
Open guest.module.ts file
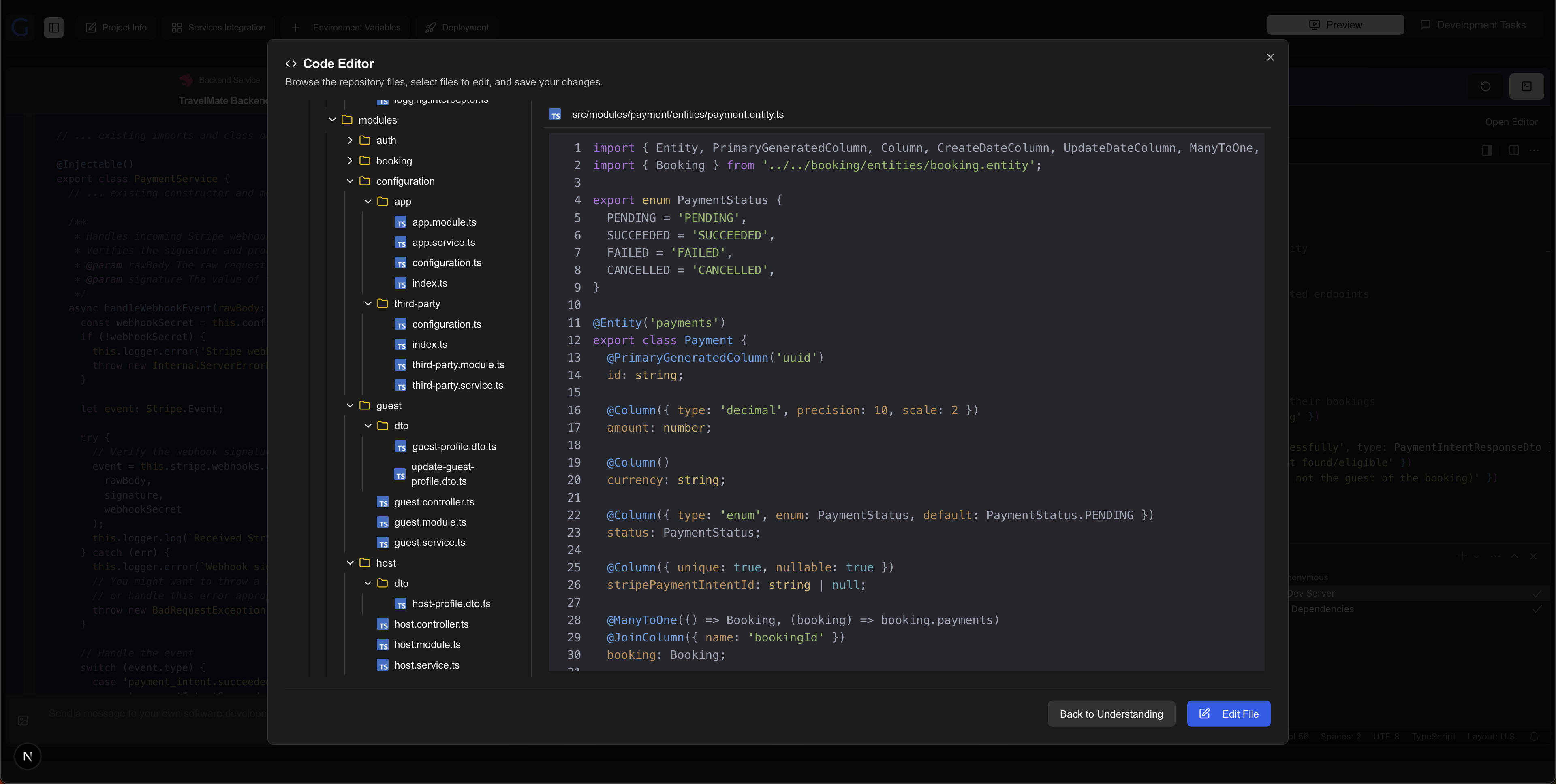[x=430, y=522]
